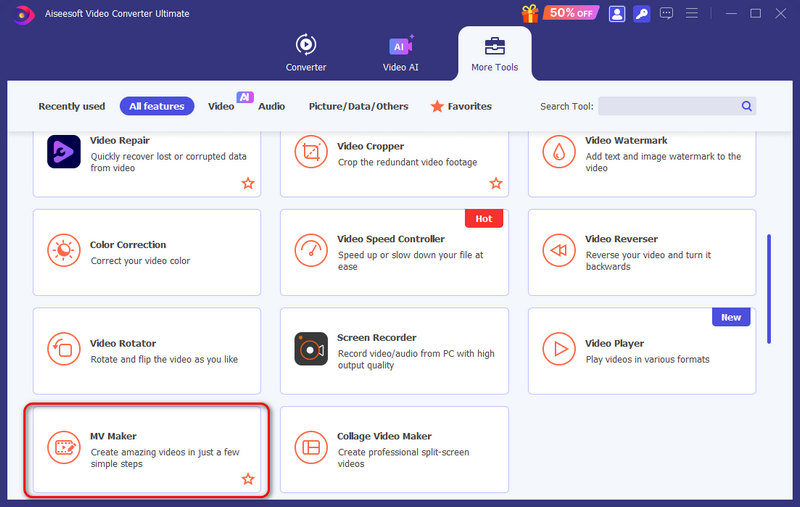Toggle favorite star on Video Repair

coord(248,184)
